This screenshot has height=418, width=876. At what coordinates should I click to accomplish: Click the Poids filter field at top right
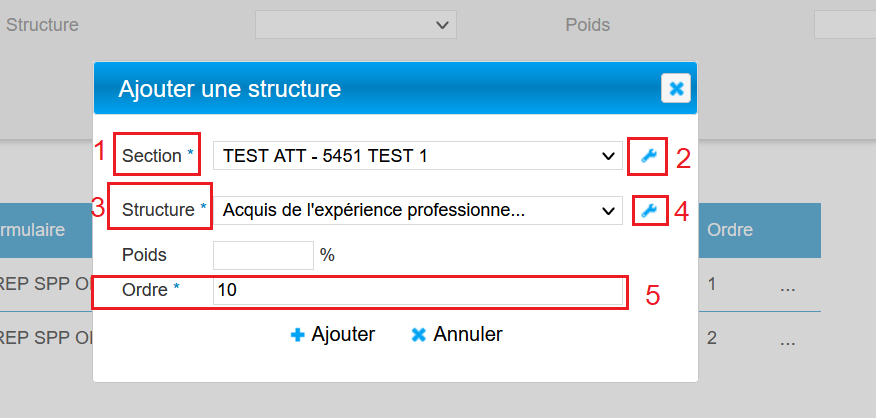[x=845, y=24]
